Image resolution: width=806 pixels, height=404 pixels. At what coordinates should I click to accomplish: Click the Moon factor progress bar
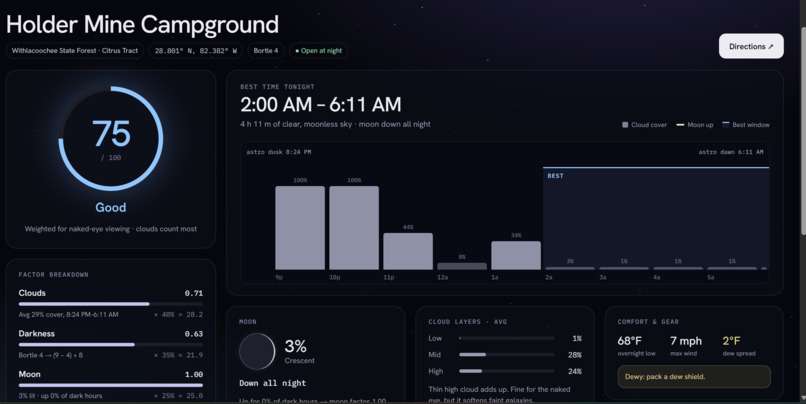[111, 385]
